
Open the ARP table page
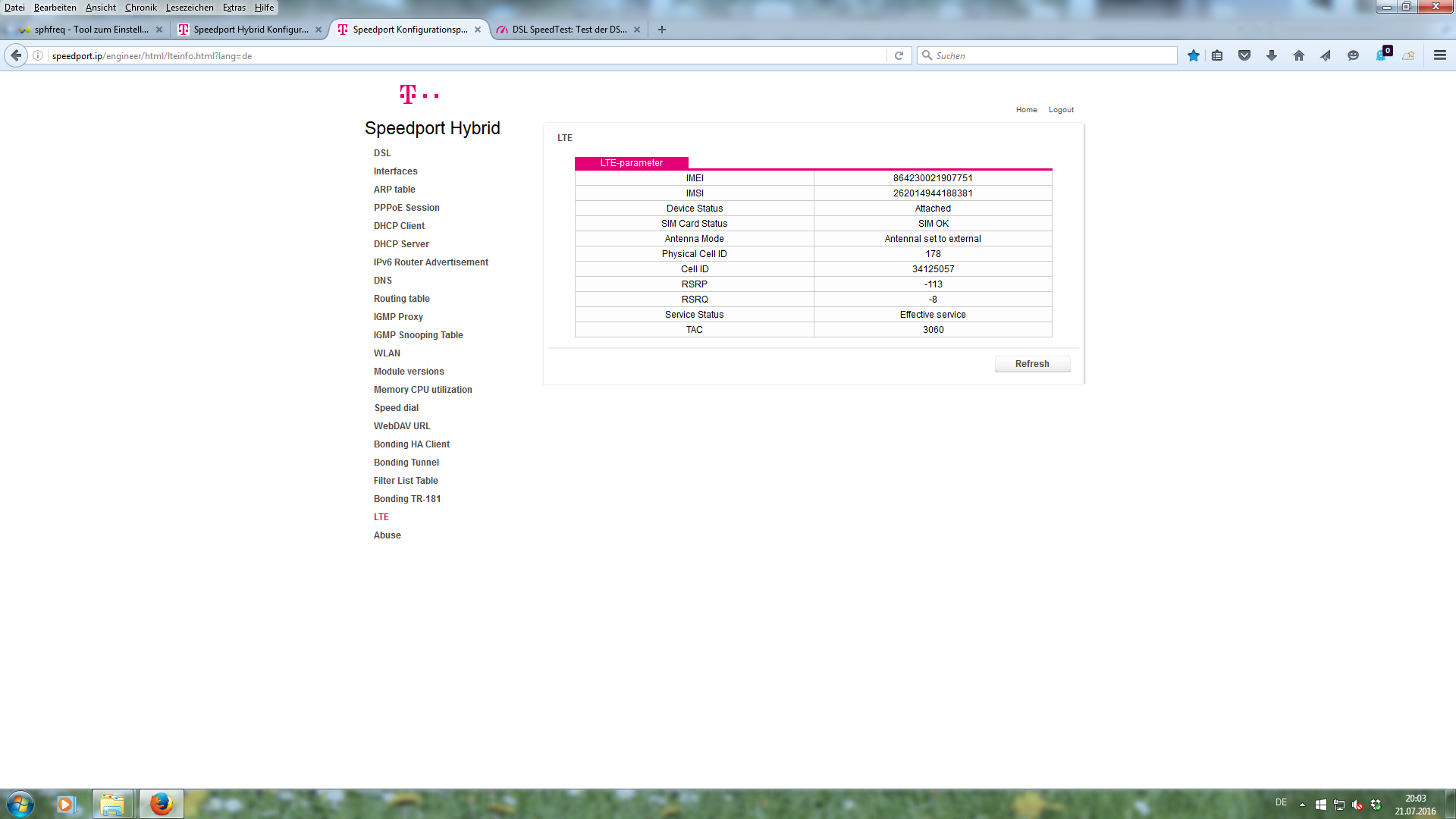pyautogui.click(x=394, y=190)
